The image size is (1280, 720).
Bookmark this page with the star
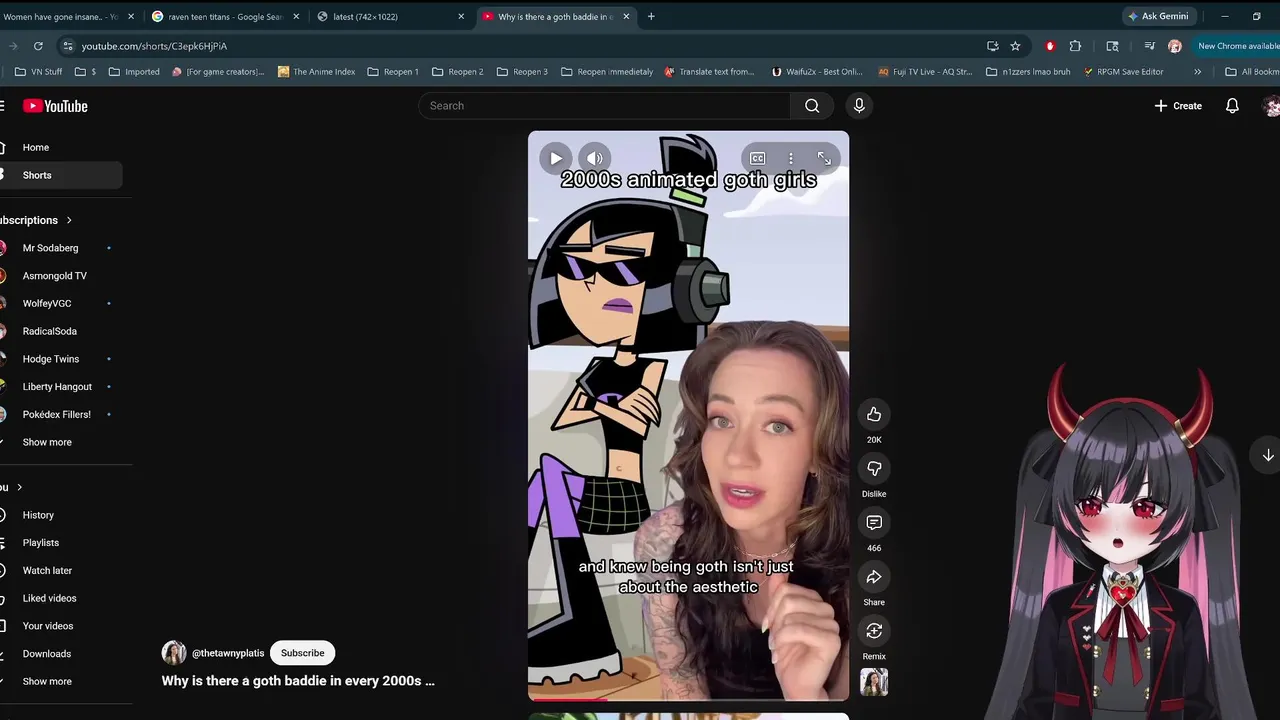click(x=1015, y=46)
